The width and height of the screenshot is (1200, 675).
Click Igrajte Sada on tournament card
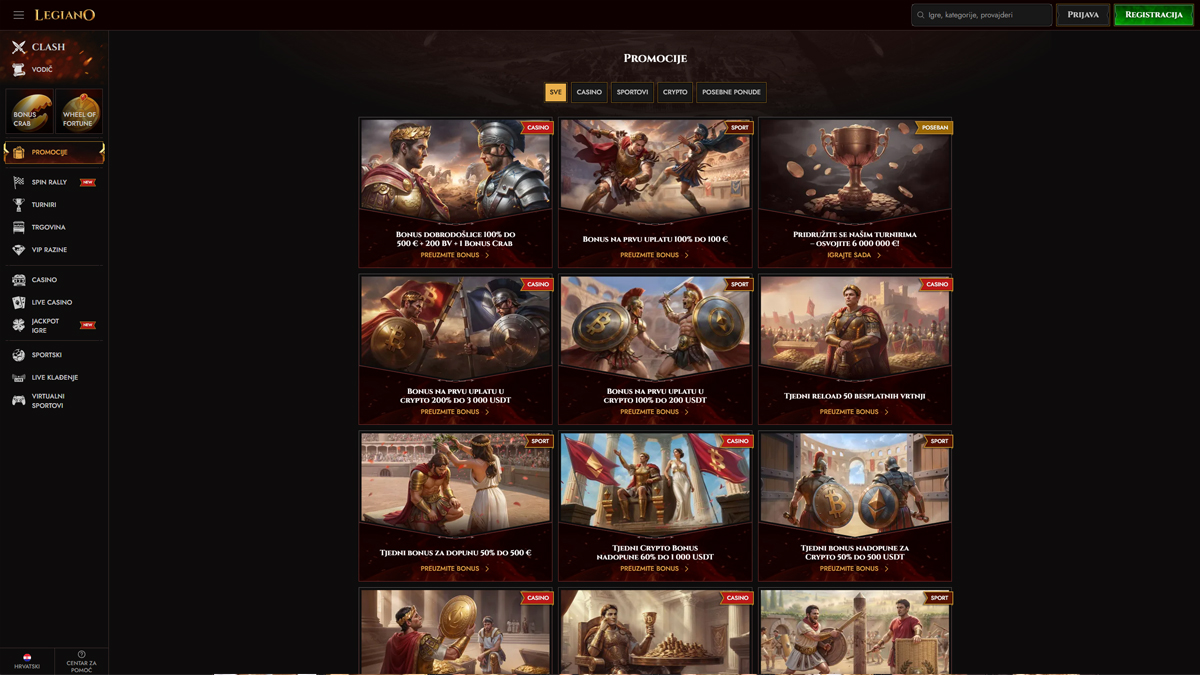(854, 255)
